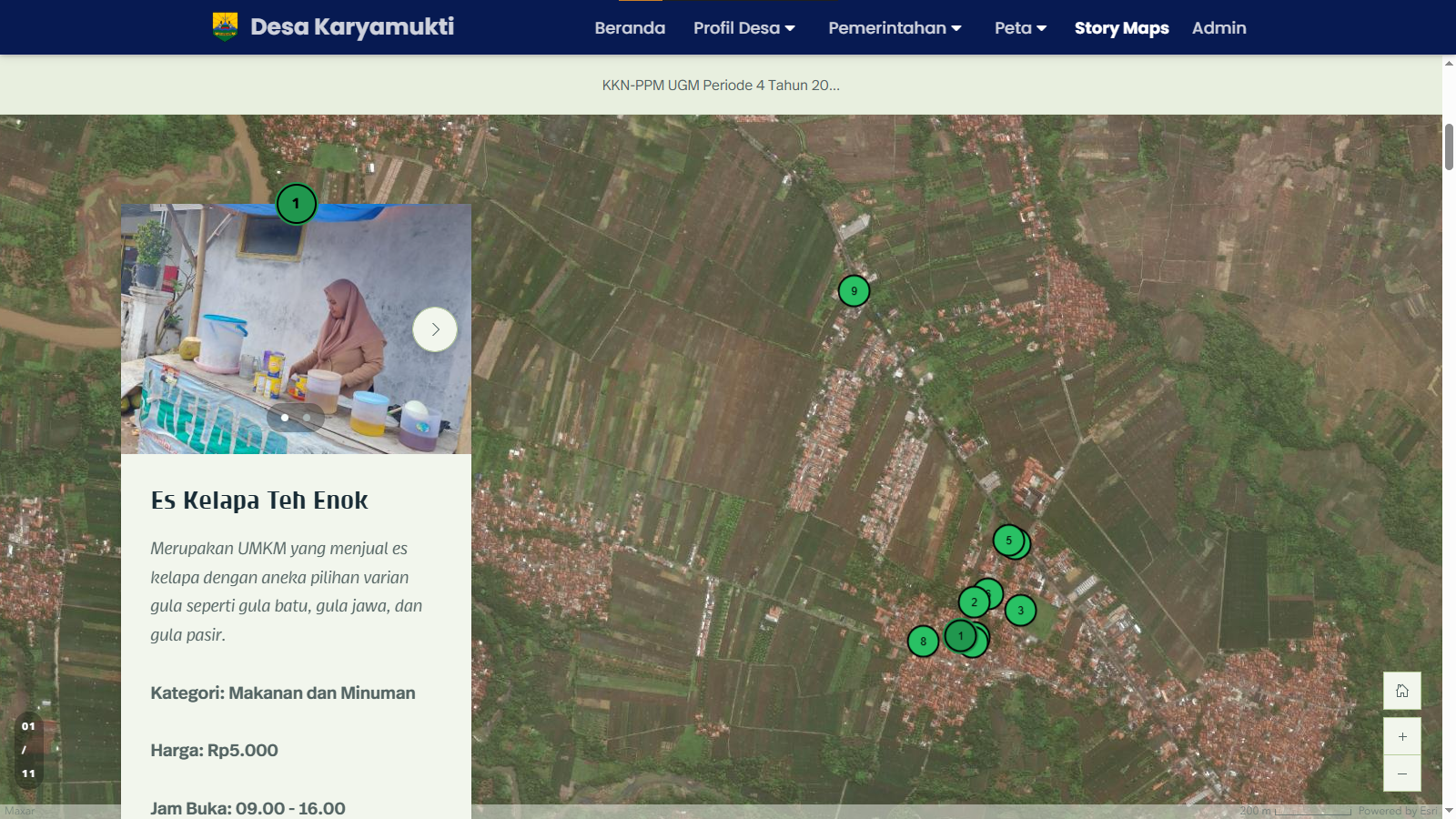This screenshot has width=1456, height=819.
Task: Switch to the second image carousel dot
Action: pyautogui.click(x=308, y=418)
